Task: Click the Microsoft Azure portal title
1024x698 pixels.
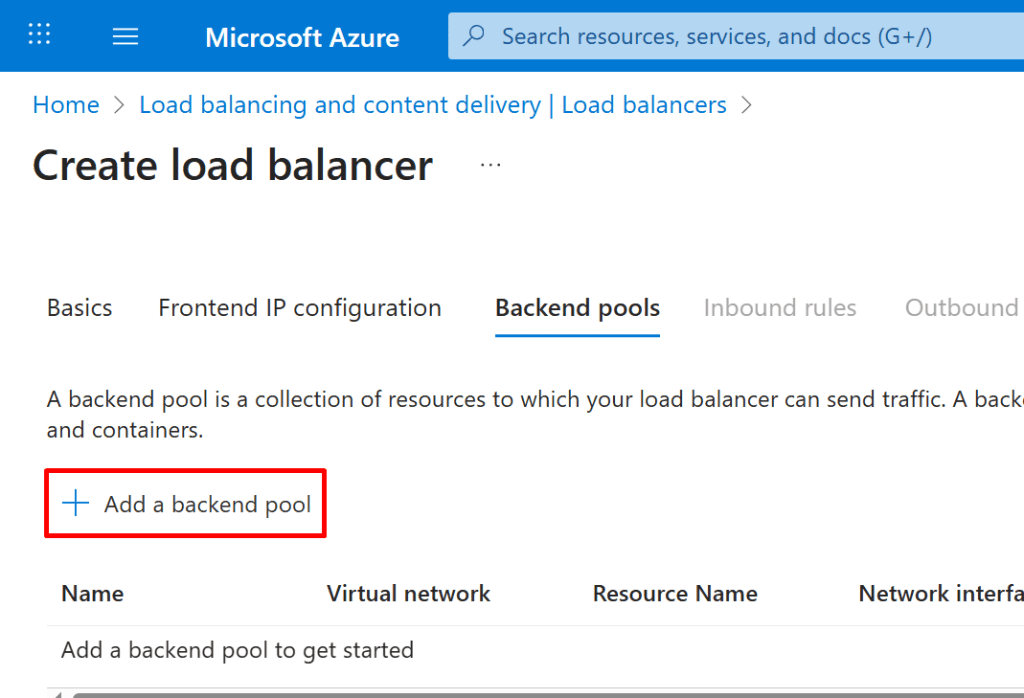Action: pos(302,38)
